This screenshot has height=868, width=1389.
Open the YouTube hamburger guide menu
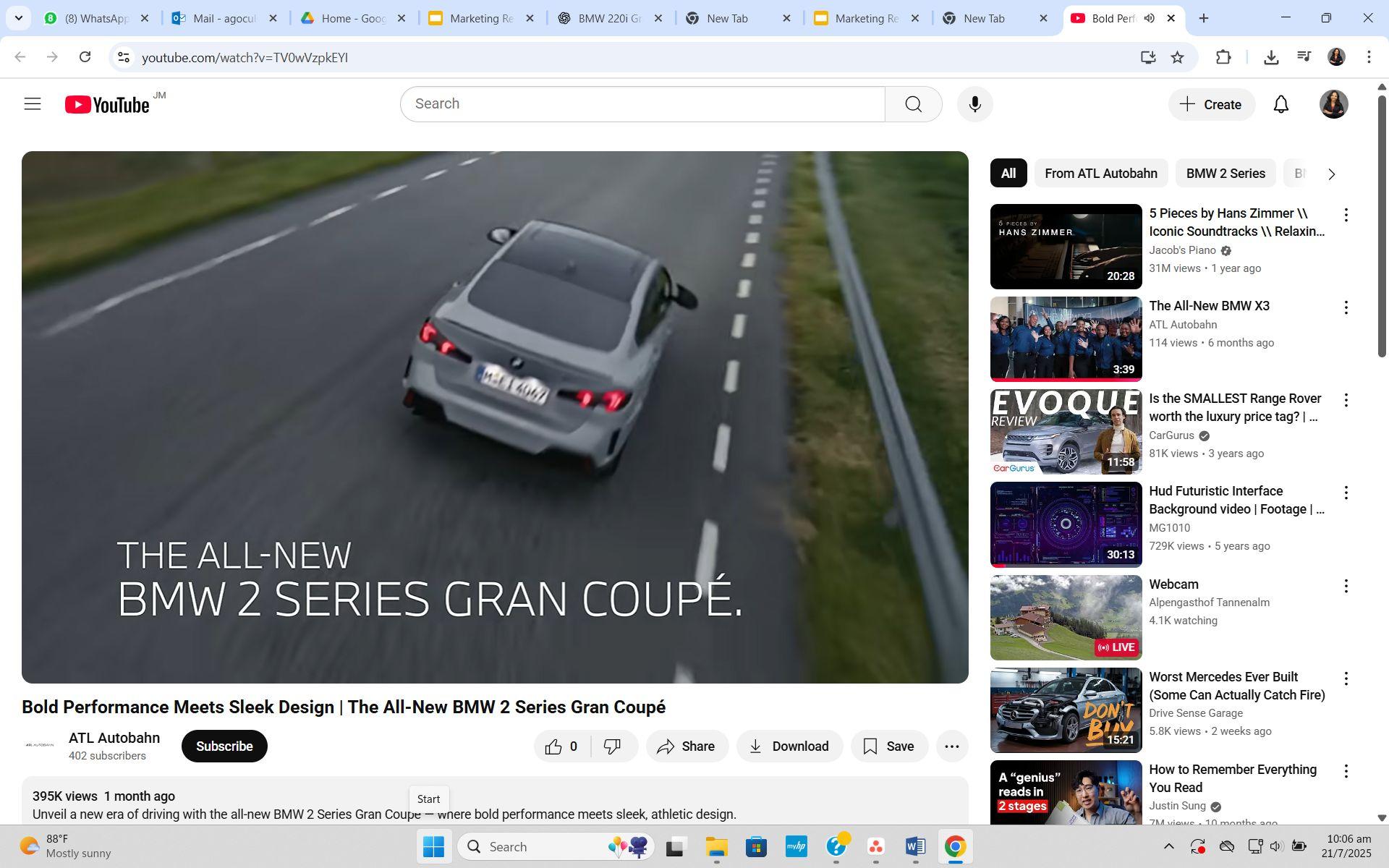pos(33,104)
